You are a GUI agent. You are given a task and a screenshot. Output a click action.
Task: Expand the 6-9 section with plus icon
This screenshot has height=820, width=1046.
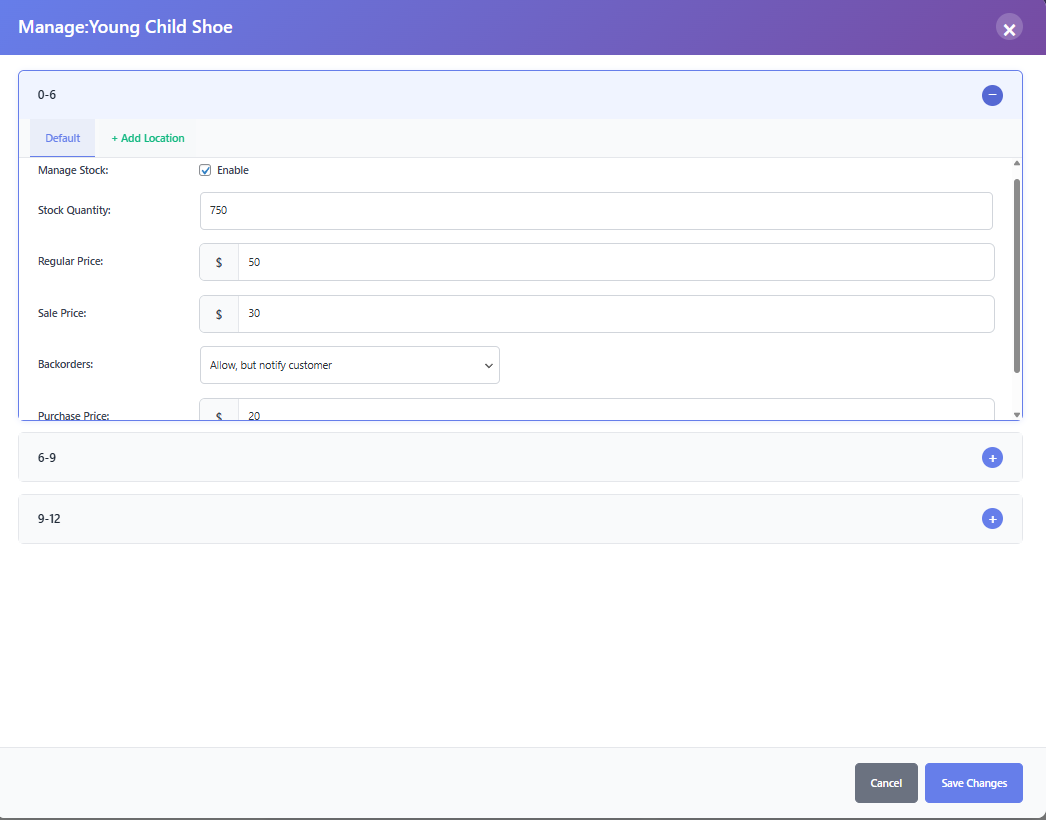click(992, 457)
